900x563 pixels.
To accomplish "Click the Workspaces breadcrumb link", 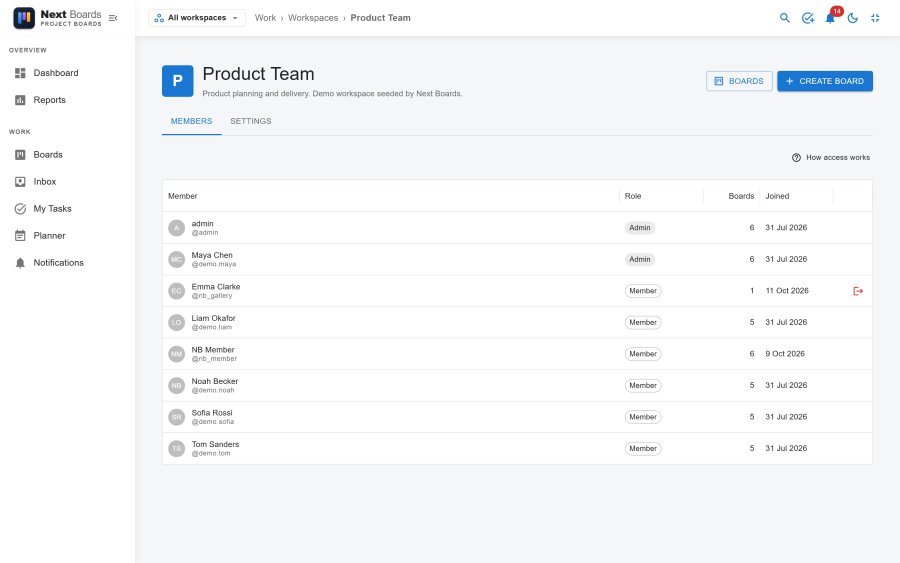I will click(313, 18).
